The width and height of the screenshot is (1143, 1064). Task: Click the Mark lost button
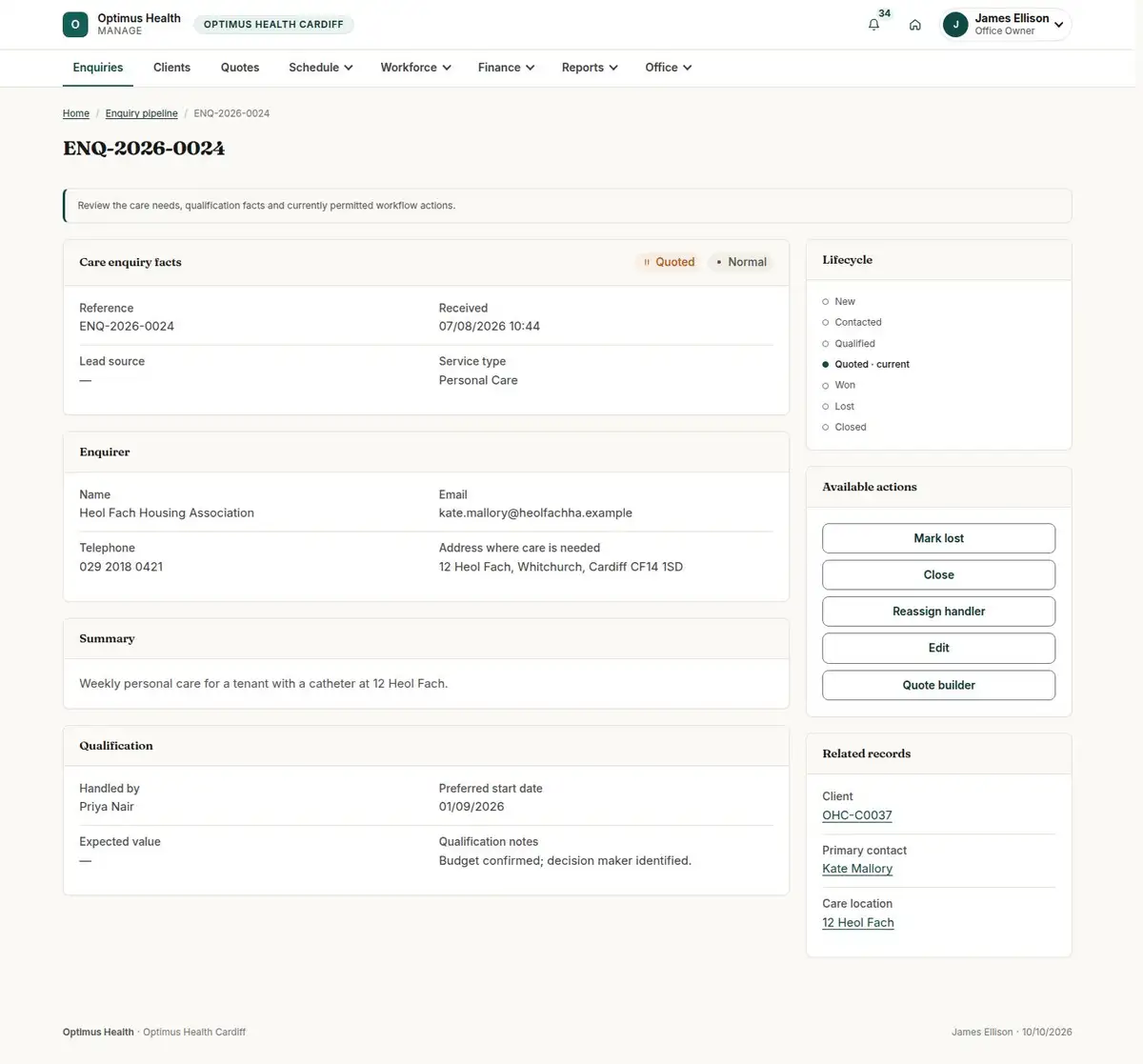coord(938,538)
